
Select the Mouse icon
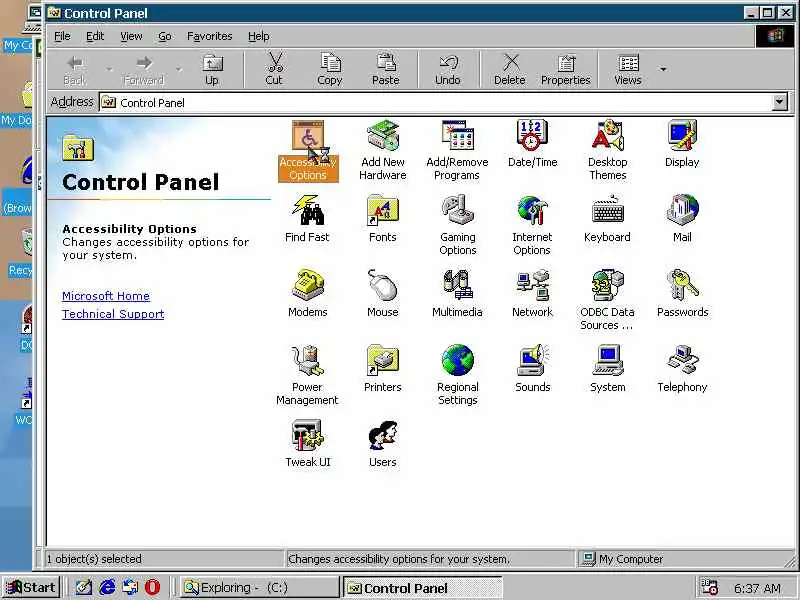click(x=383, y=294)
